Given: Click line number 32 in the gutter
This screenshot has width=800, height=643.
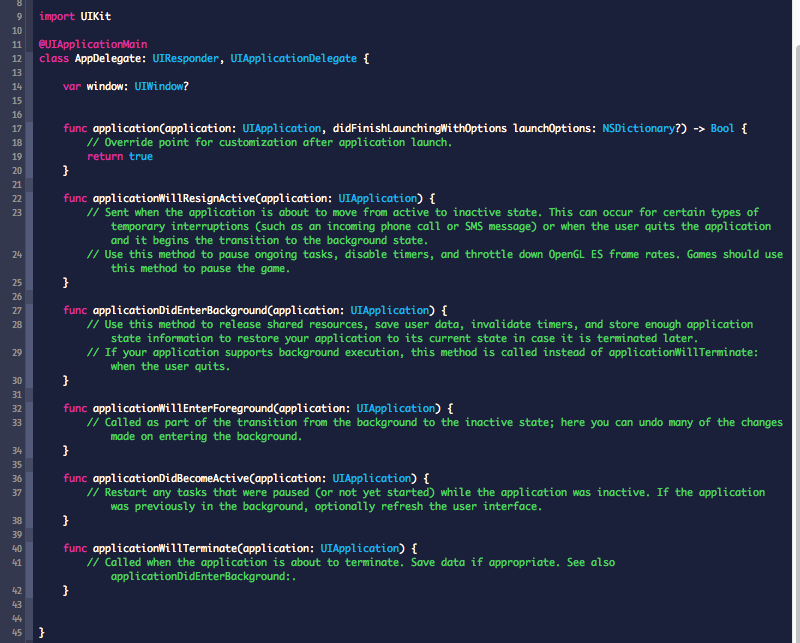Looking at the screenshot, I should coord(17,409).
